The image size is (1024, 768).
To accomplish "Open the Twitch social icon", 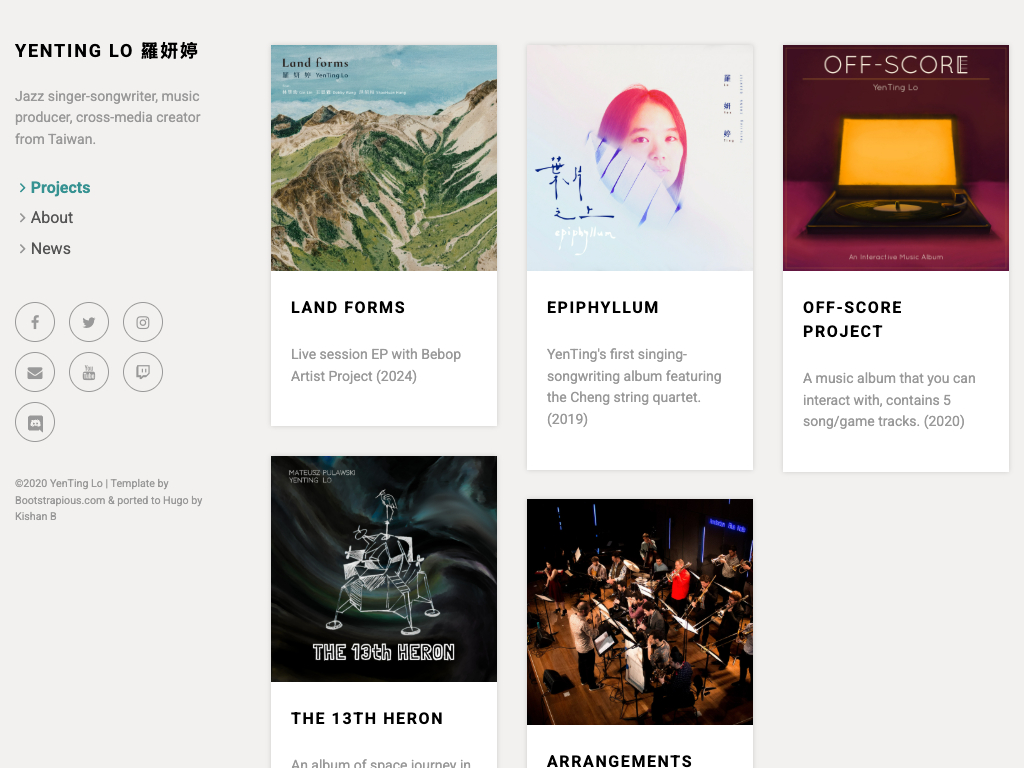I will [143, 372].
